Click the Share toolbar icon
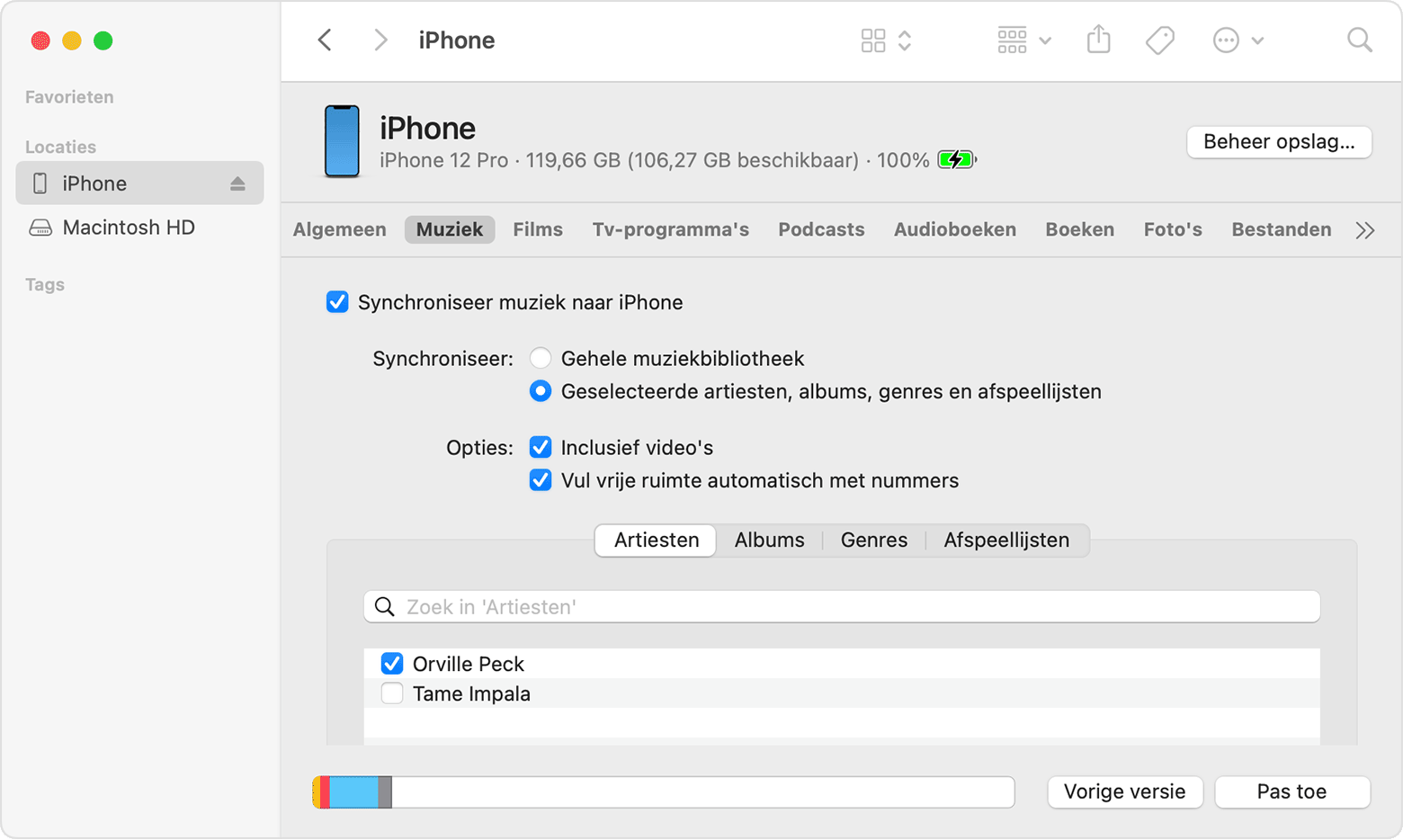 [1099, 40]
